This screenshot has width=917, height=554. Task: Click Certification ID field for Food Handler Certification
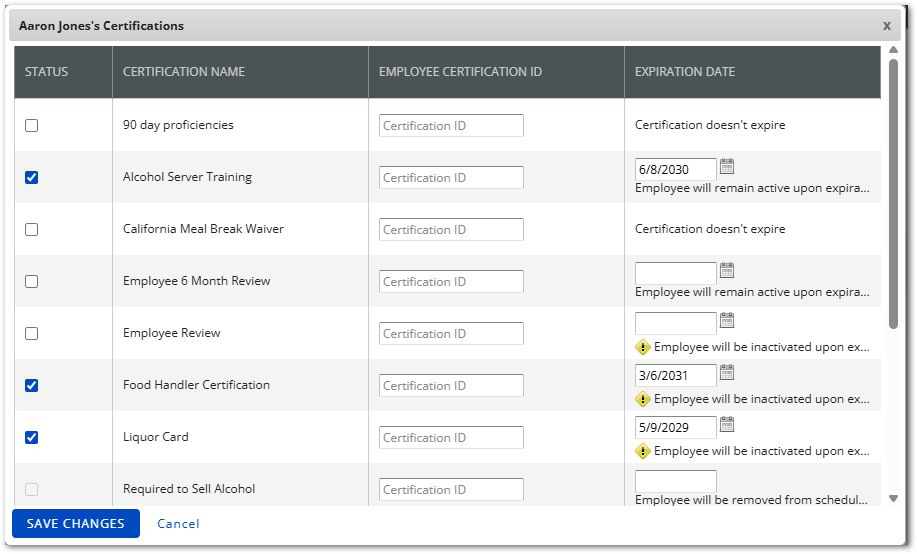[x=451, y=386]
